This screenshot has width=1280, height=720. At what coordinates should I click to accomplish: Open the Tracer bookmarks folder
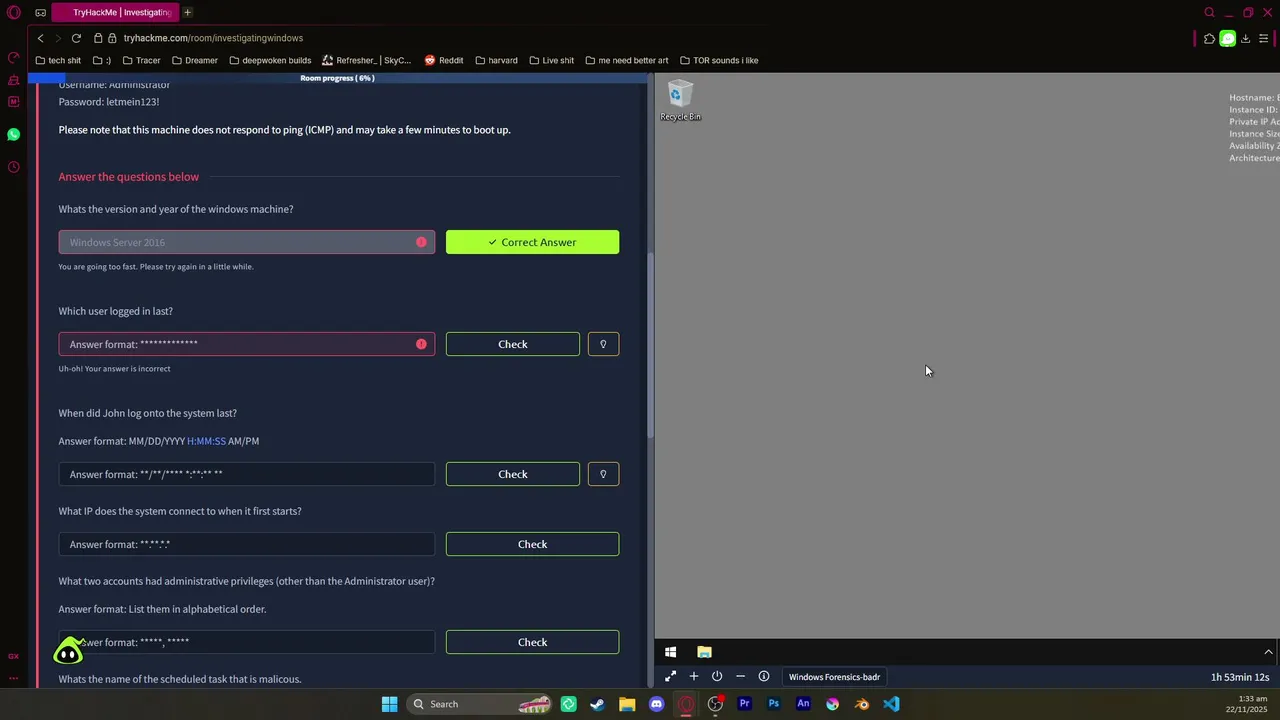pyautogui.click(x=141, y=60)
